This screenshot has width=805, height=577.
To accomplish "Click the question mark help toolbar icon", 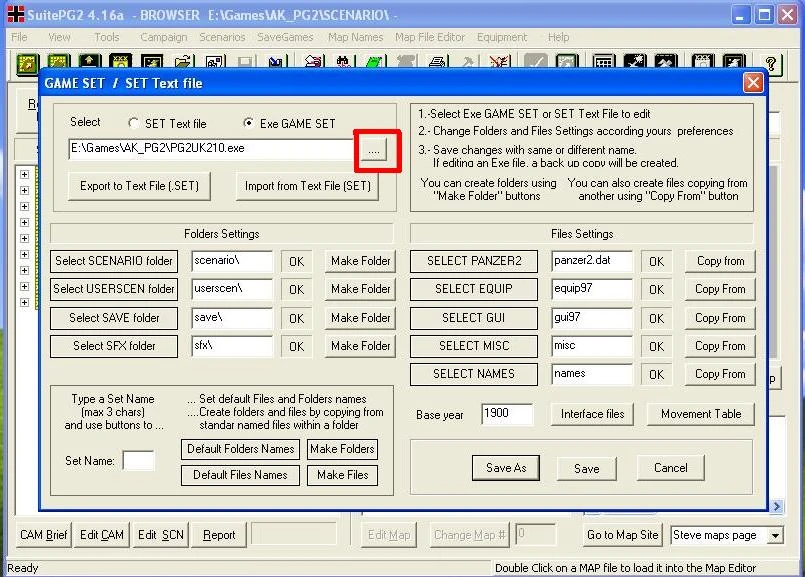I will [769, 64].
